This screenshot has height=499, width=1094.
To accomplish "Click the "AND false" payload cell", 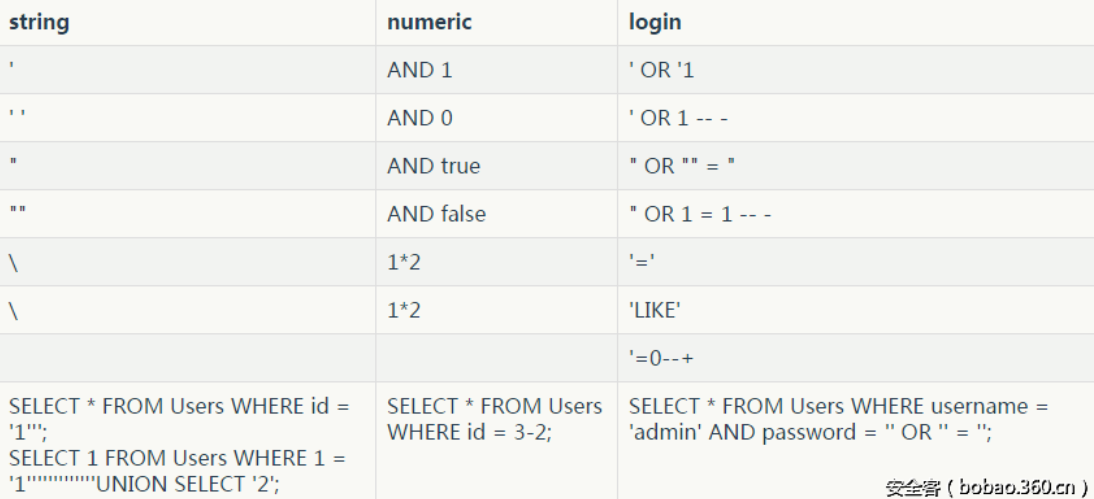I will (x=436, y=214).
